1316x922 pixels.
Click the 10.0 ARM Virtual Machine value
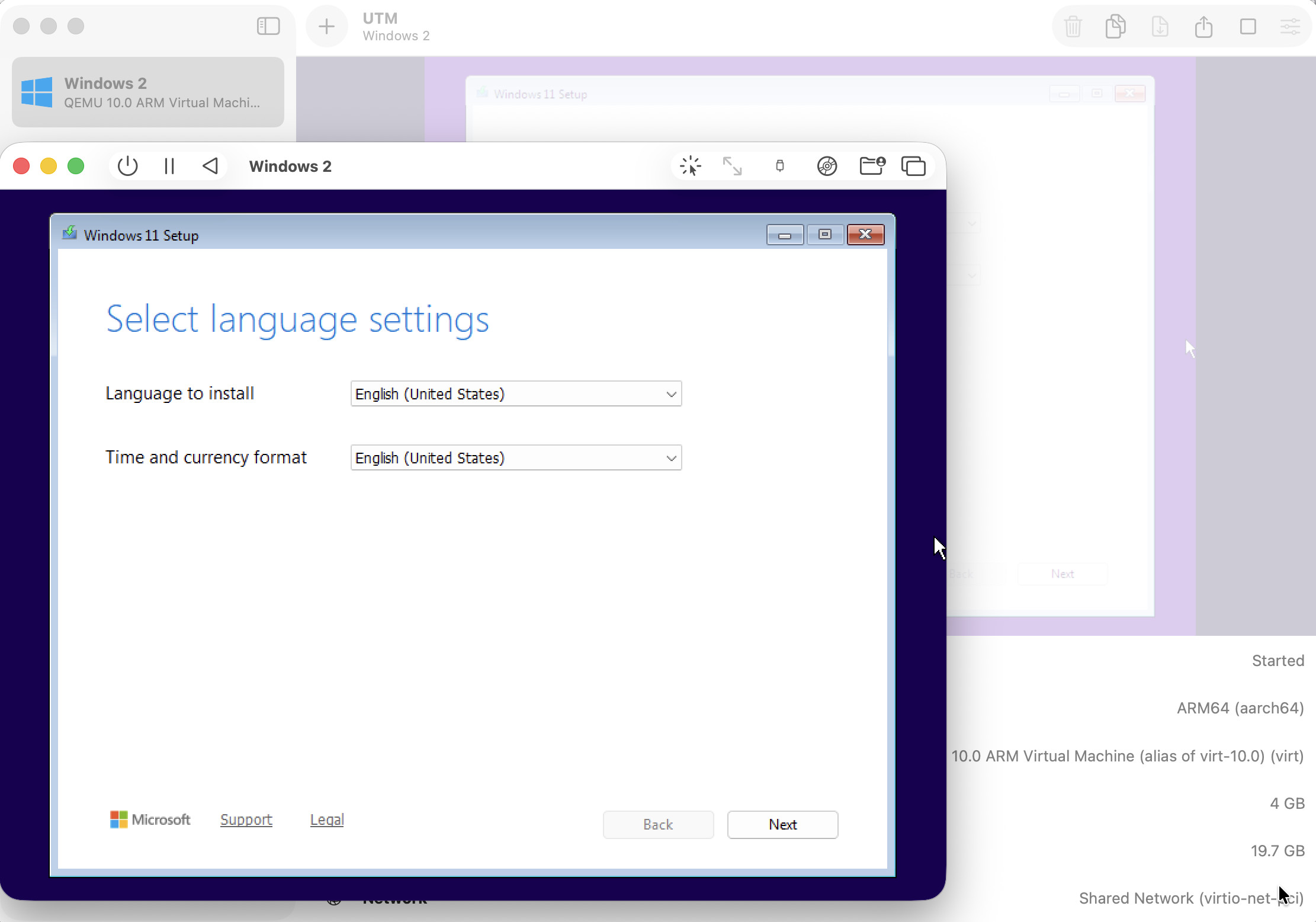(x=1128, y=756)
